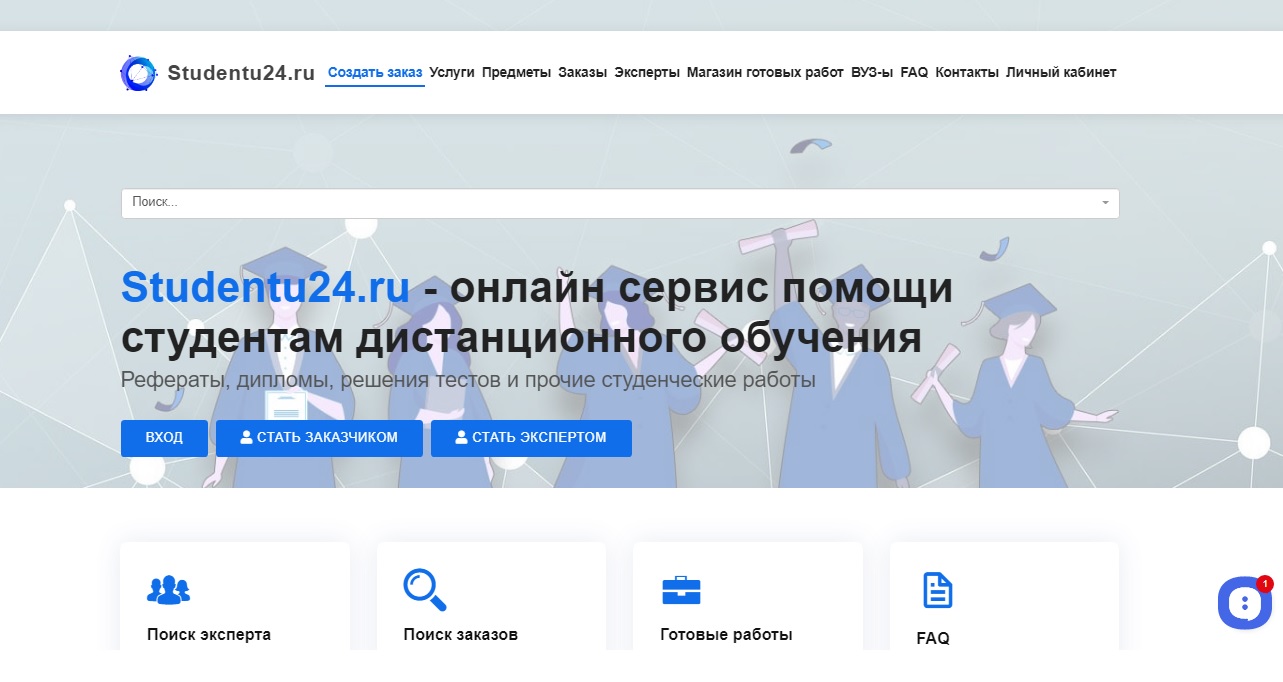The image size is (1283, 682).
Task: Click the Studentu24.ru logo icon
Action: tap(138, 73)
